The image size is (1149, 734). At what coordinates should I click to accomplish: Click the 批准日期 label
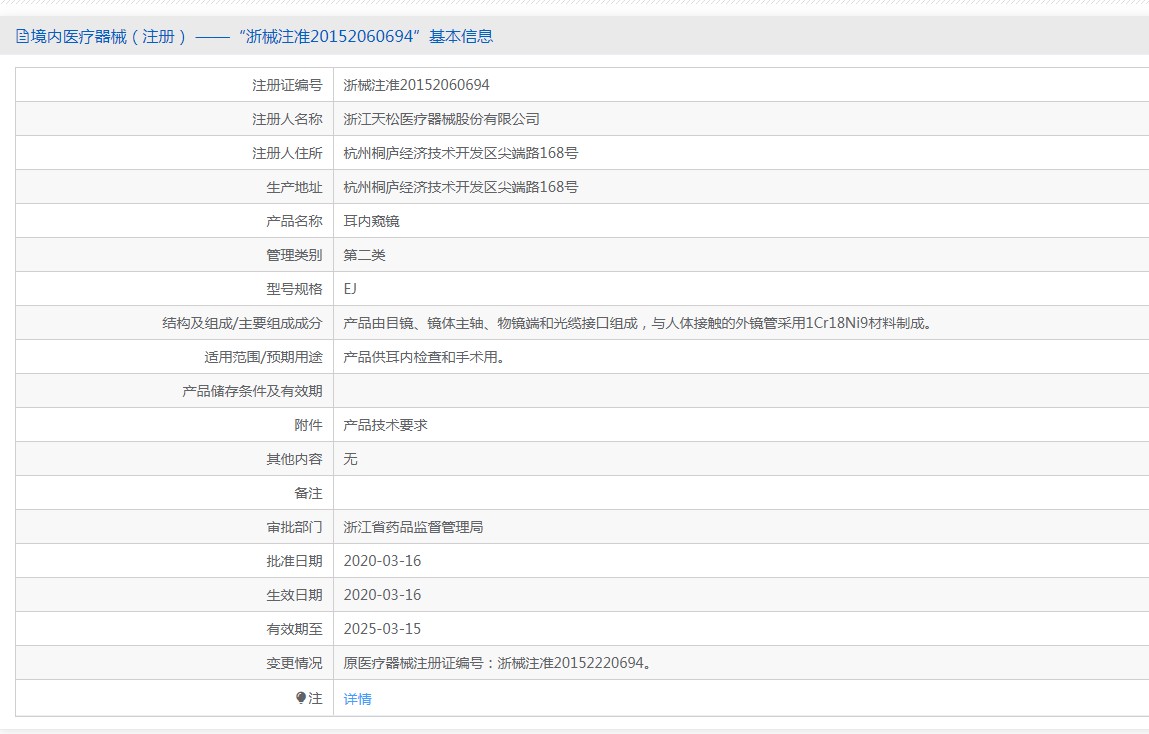pos(294,561)
